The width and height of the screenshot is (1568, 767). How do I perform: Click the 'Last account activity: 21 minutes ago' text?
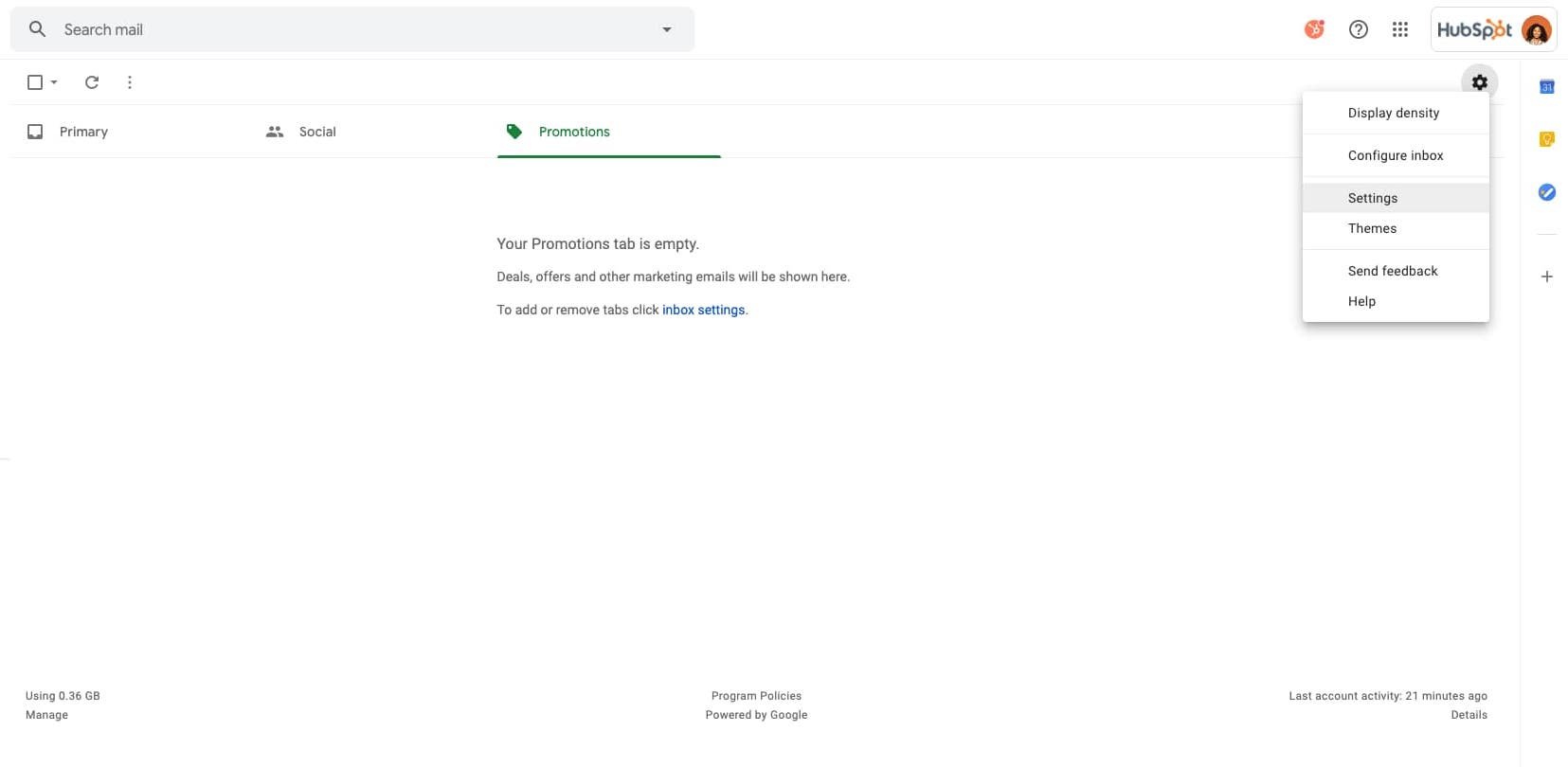[1388, 696]
